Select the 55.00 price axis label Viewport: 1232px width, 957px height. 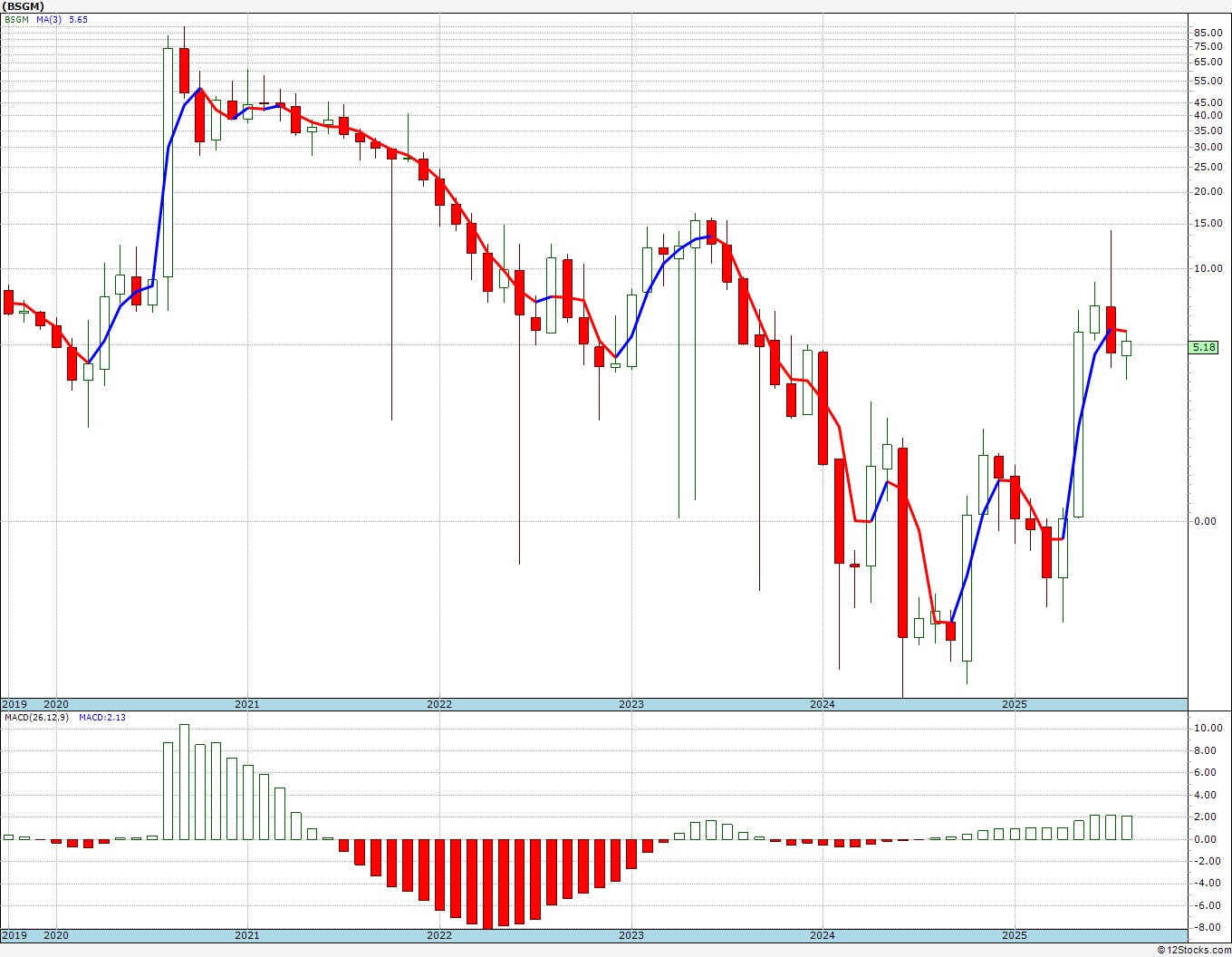tap(1208, 80)
